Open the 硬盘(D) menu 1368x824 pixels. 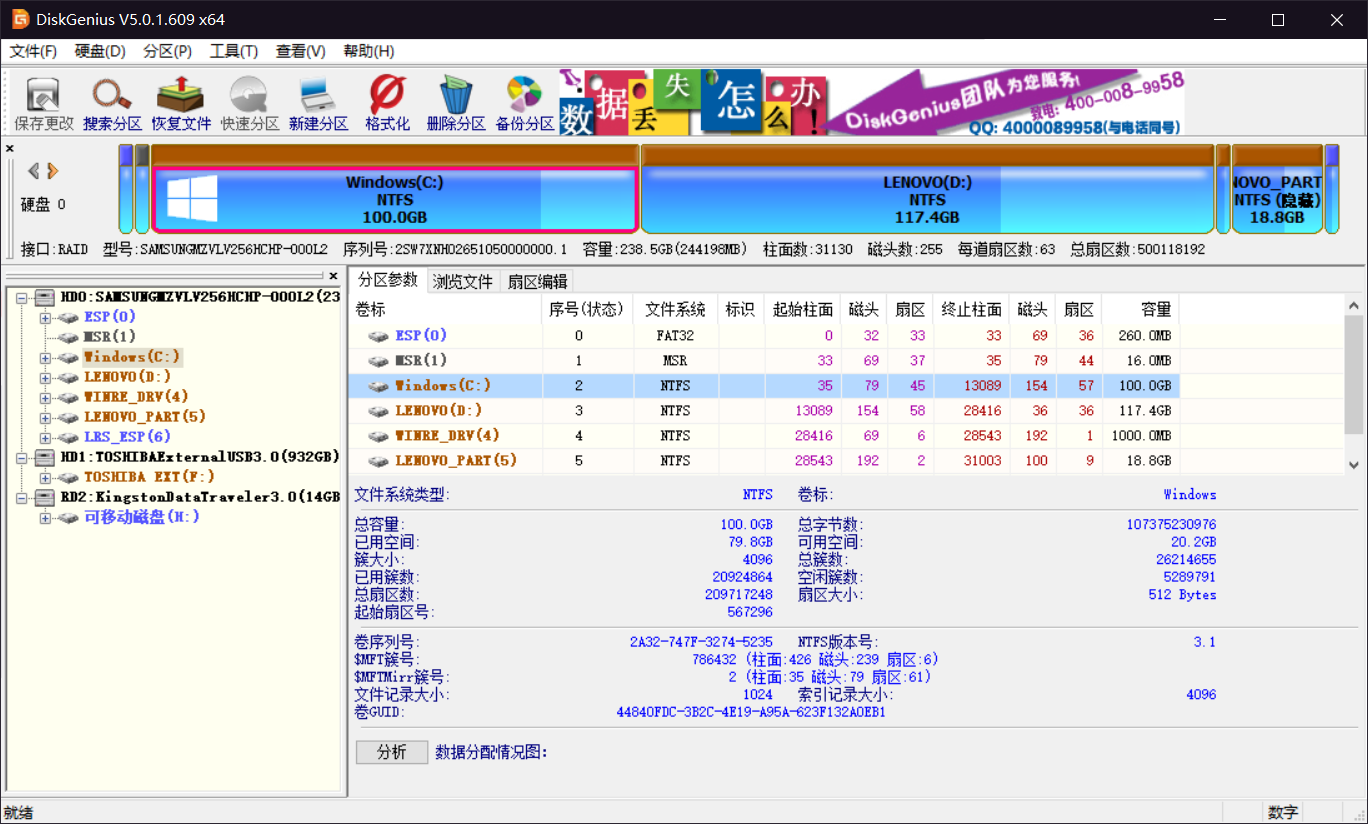100,51
